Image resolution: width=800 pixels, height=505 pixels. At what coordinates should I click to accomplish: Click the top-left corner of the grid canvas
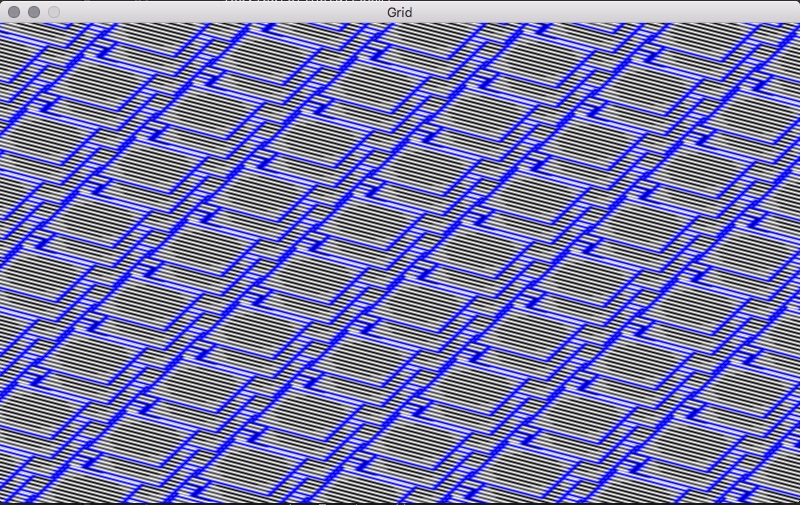point(2,26)
